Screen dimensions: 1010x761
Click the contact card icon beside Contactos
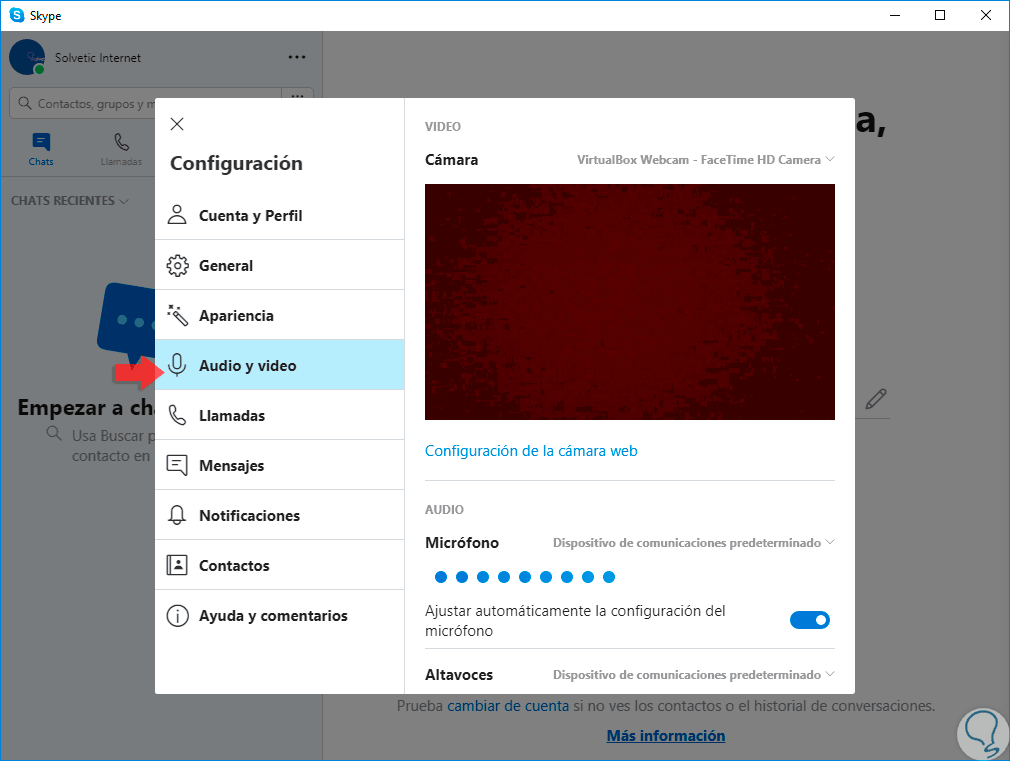pyautogui.click(x=177, y=565)
